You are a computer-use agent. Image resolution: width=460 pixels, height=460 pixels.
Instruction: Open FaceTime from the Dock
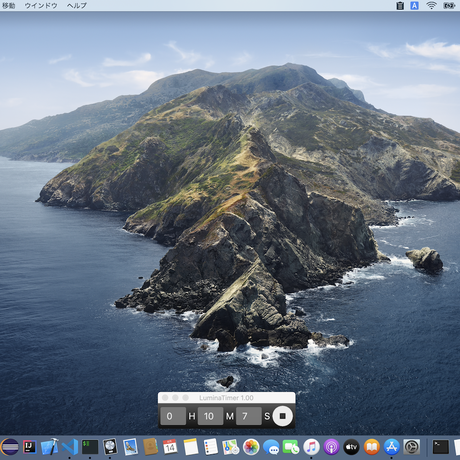coord(291,447)
